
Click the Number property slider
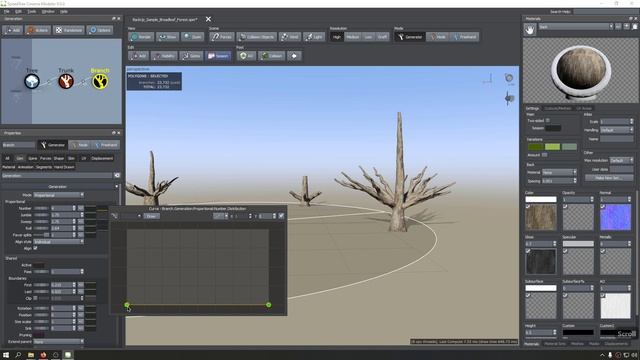(41, 208)
